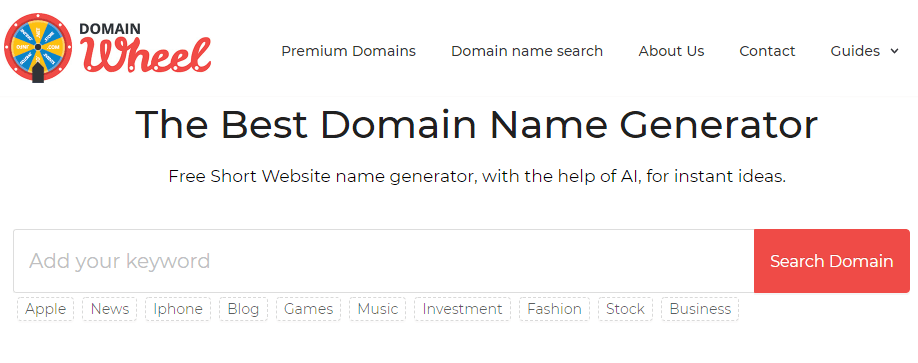Click the Domain Wheel spinning wheel logo
918x363 pixels.
(37, 48)
